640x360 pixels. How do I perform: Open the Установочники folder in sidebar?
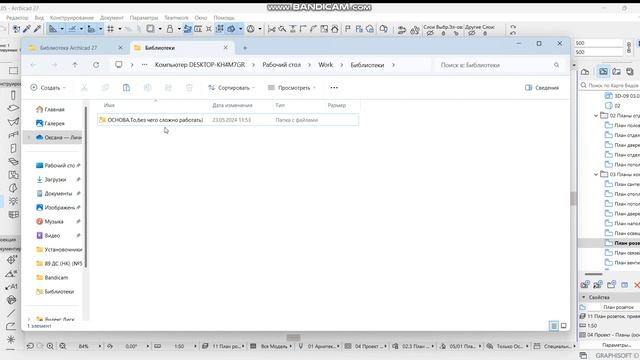[59, 249]
